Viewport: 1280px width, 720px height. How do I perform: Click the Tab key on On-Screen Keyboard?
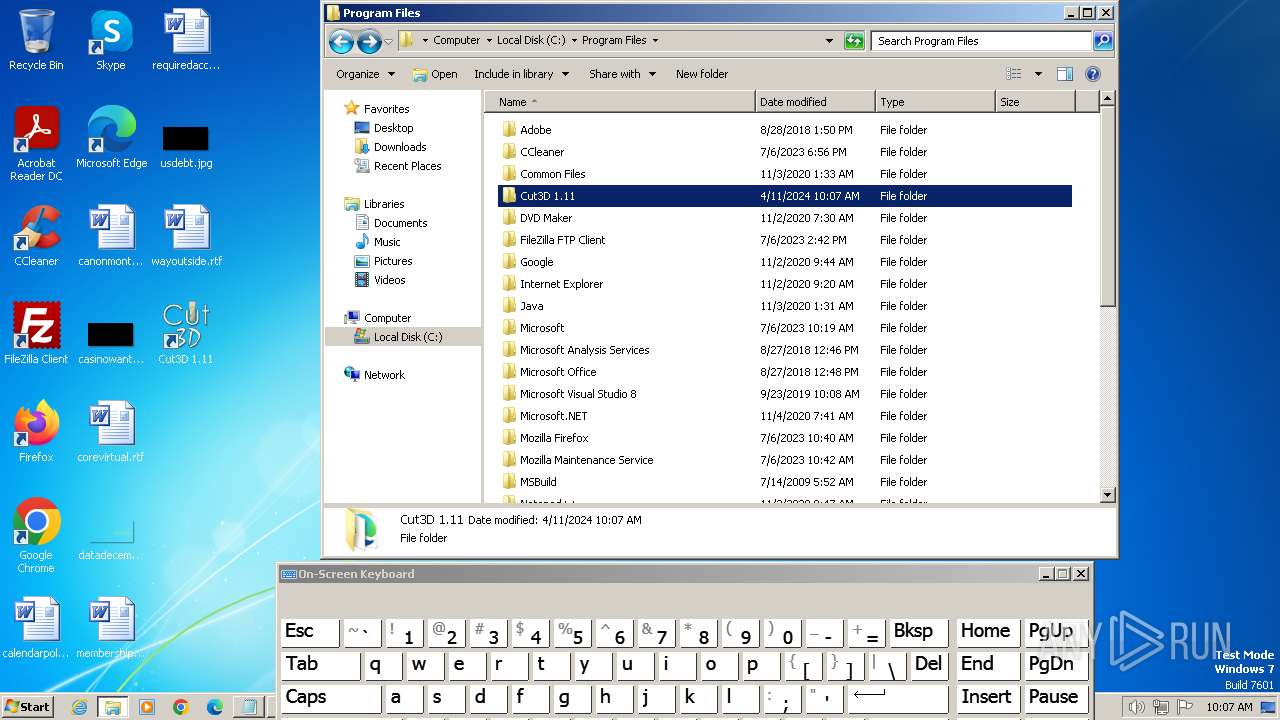click(321, 665)
